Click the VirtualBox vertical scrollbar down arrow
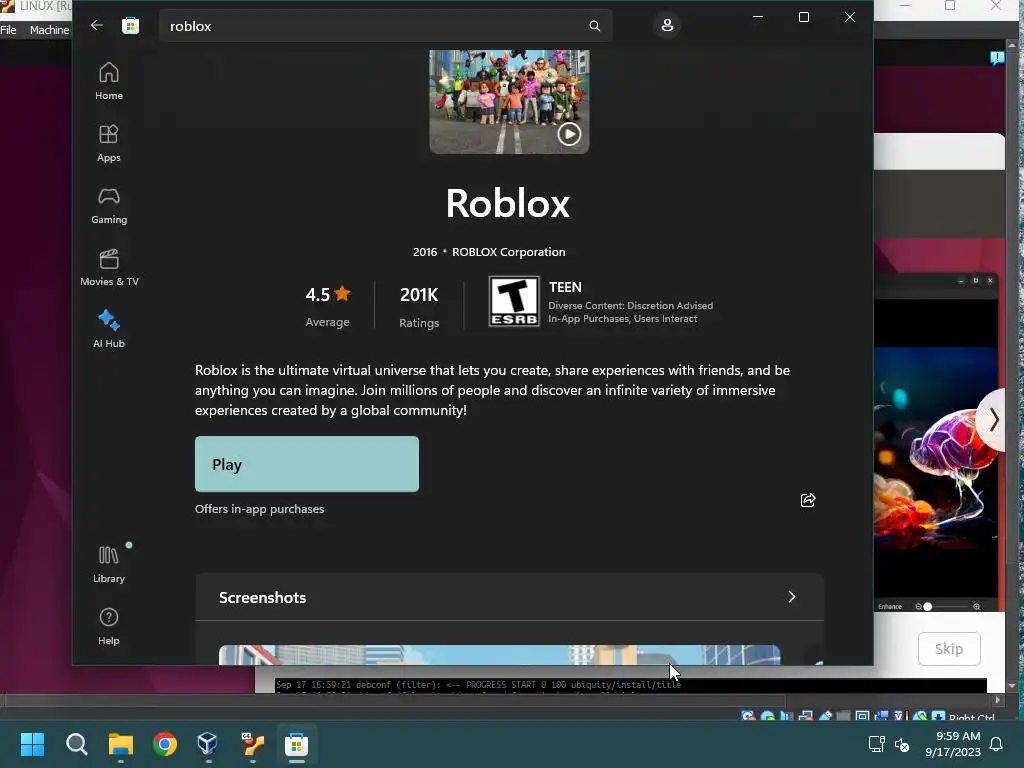This screenshot has width=1024, height=768. pos(1012,686)
